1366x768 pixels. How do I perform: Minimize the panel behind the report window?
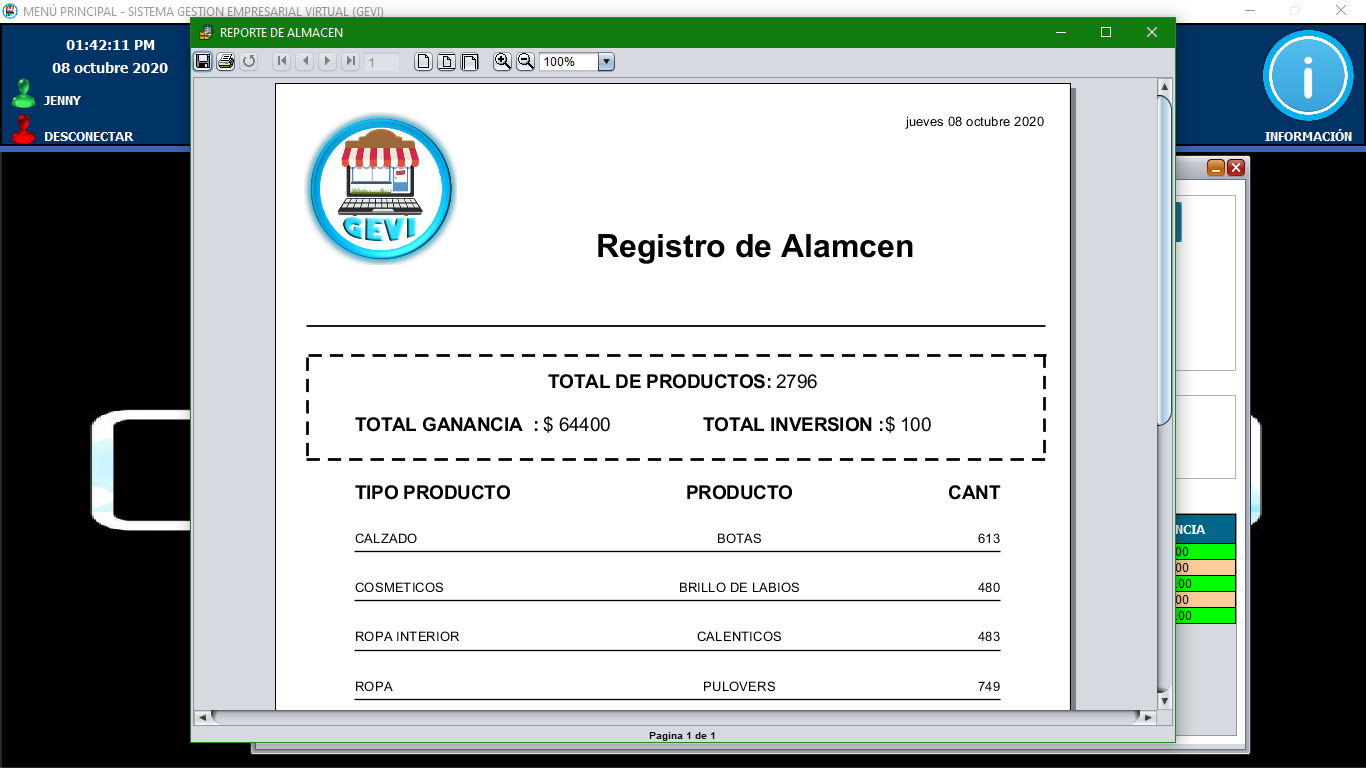point(1216,168)
